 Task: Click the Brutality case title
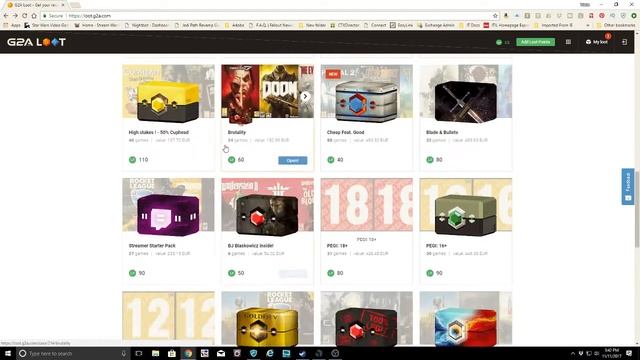237,132
